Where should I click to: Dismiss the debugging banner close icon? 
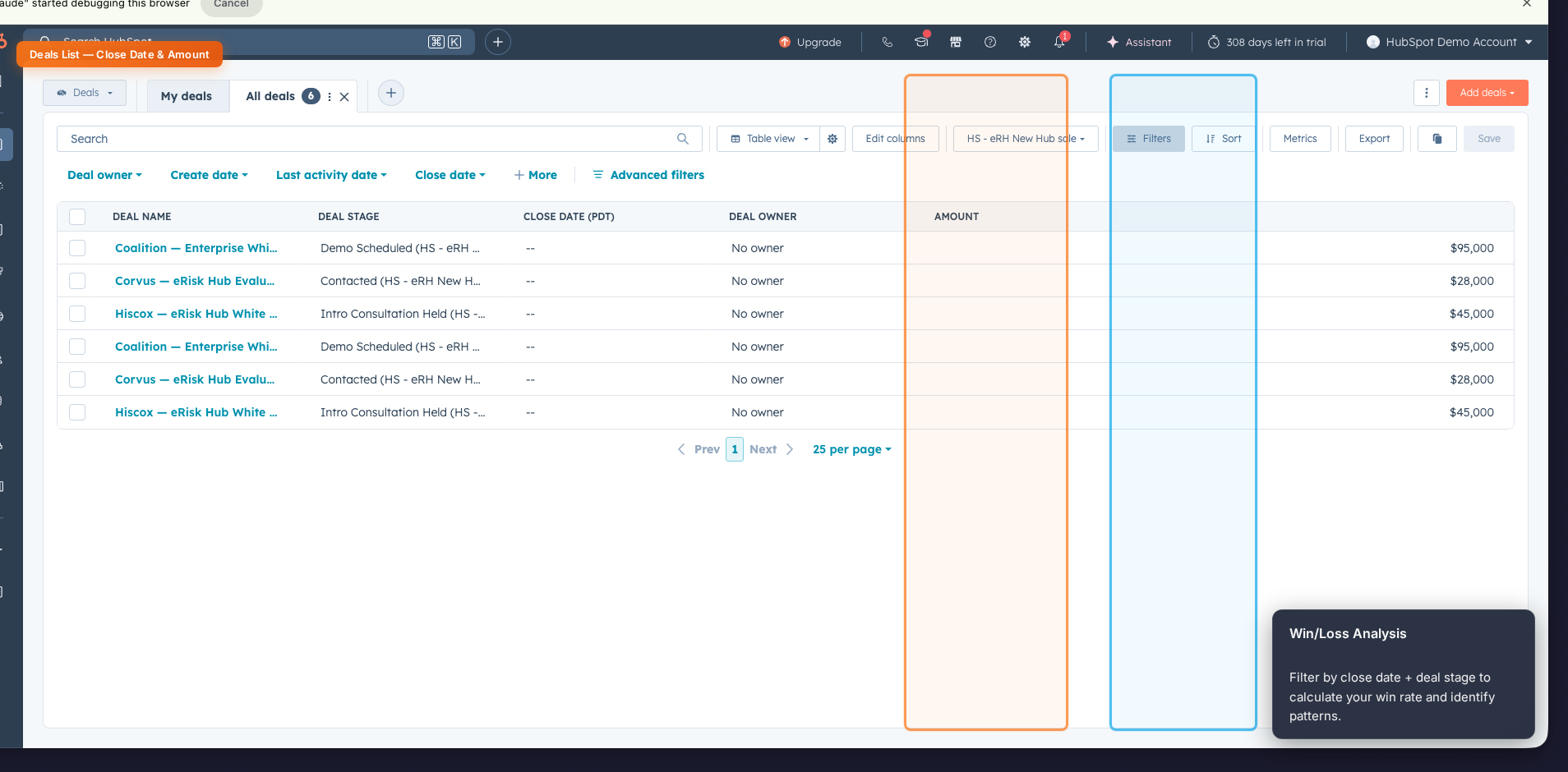tap(1527, 4)
